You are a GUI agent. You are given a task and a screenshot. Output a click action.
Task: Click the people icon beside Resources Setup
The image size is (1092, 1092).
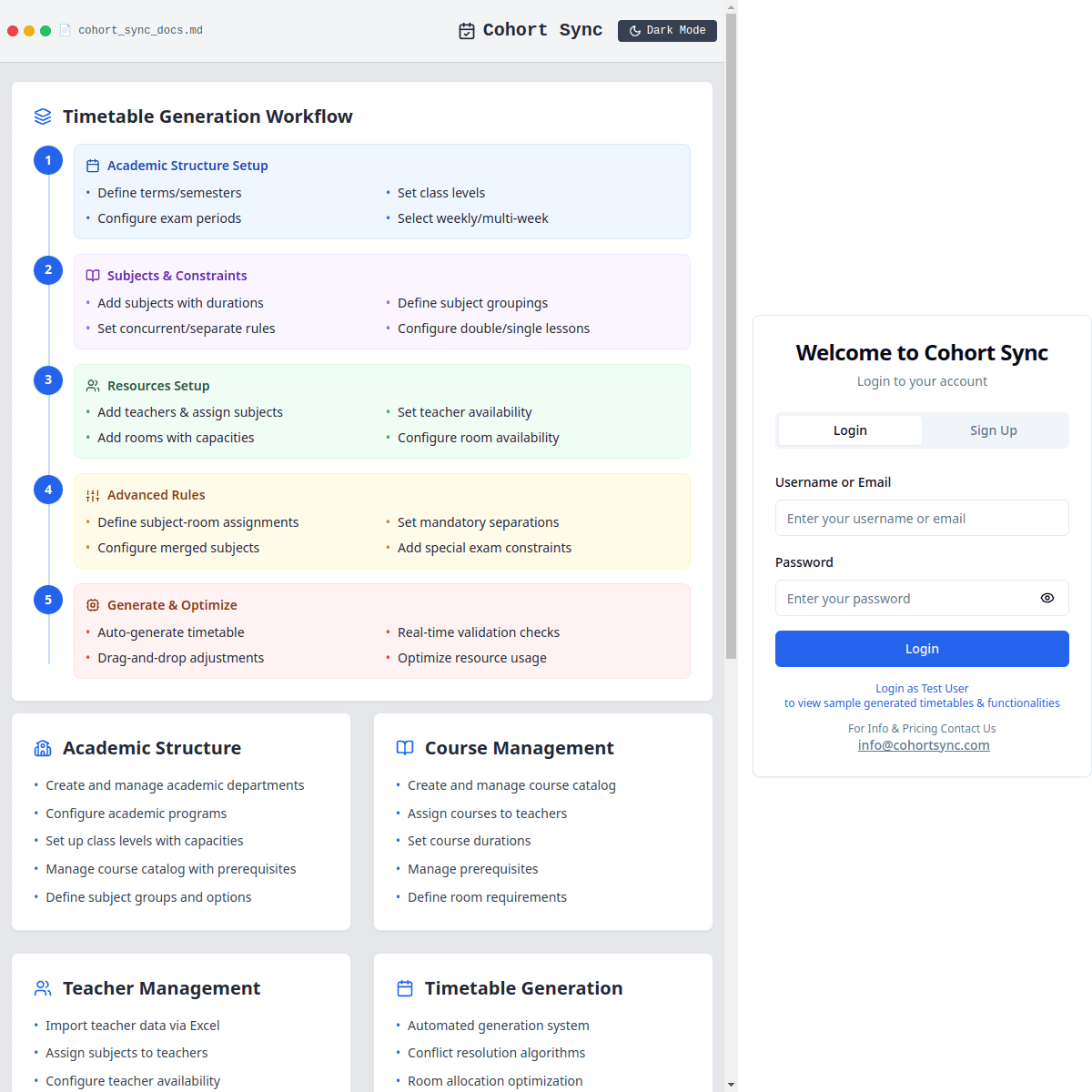(93, 386)
